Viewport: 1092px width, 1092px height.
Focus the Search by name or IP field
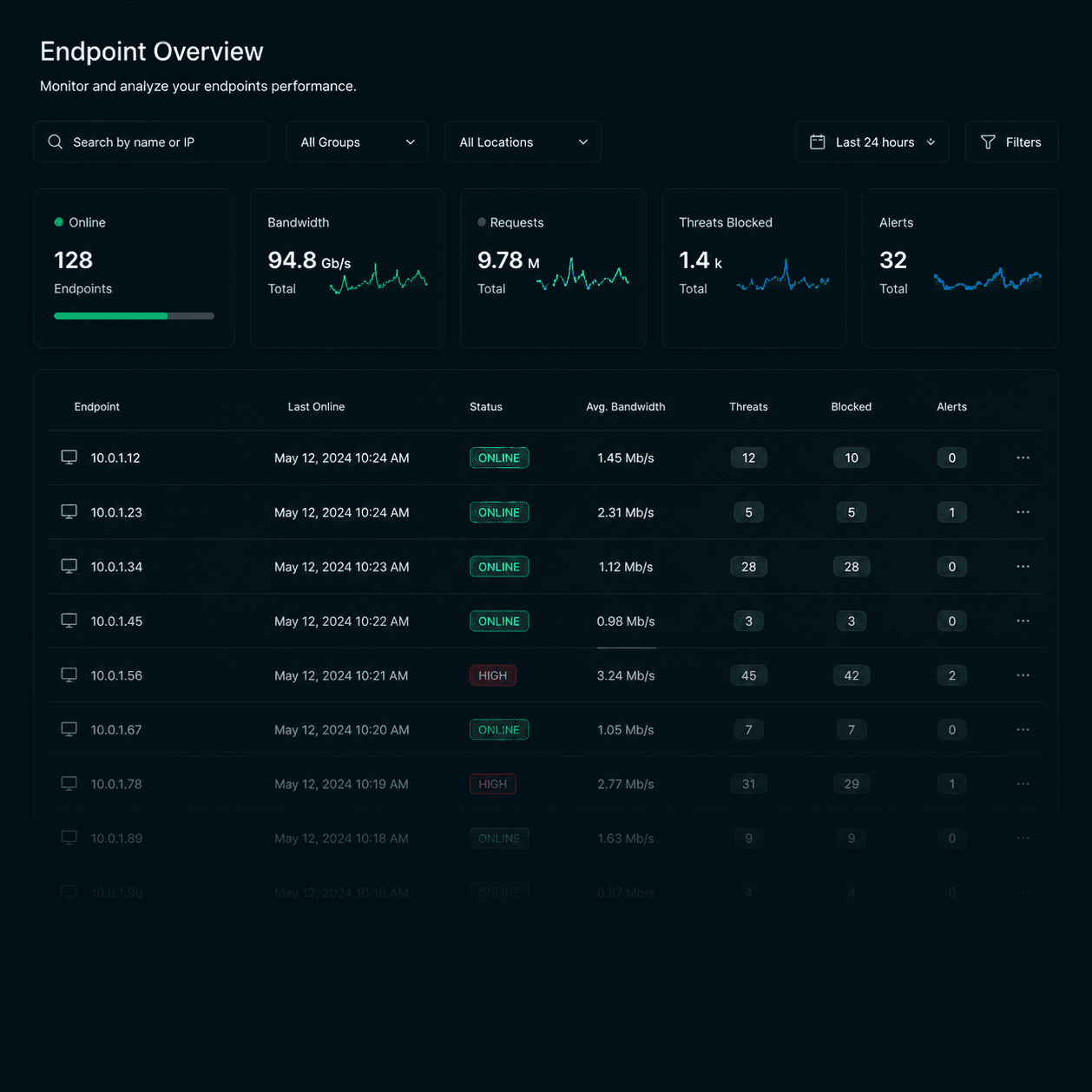pos(152,141)
